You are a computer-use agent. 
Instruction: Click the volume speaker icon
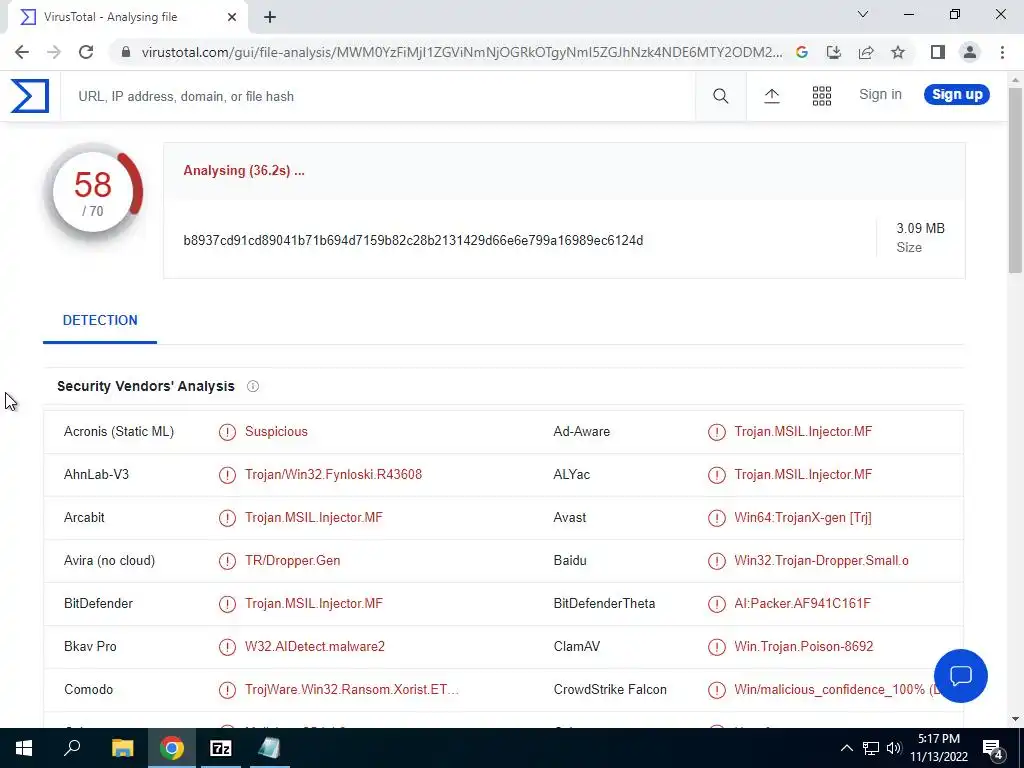[x=894, y=748]
